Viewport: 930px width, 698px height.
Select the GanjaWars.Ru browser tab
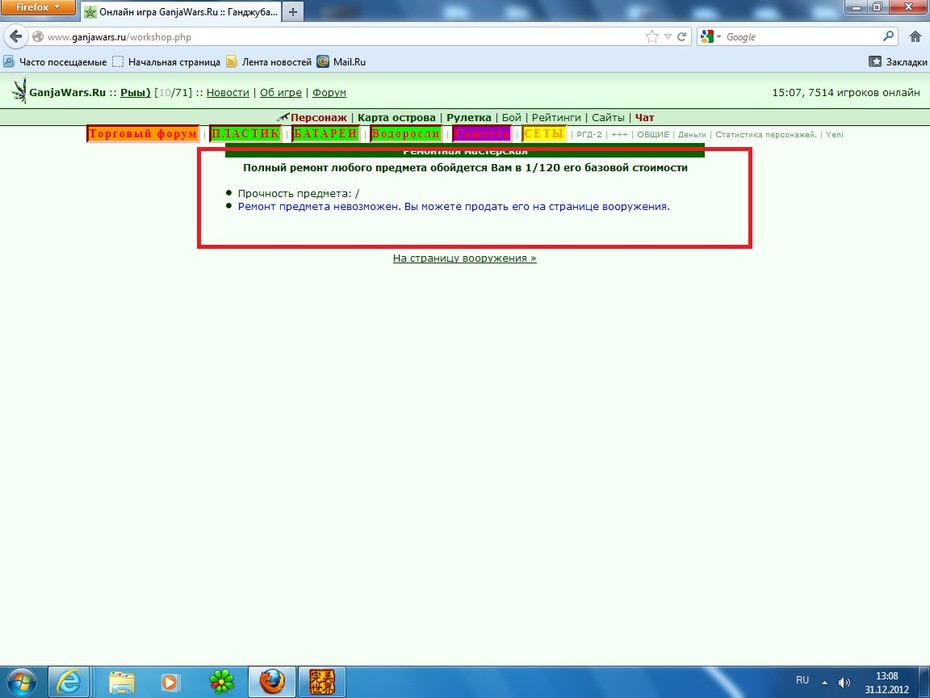tap(181, 12)
